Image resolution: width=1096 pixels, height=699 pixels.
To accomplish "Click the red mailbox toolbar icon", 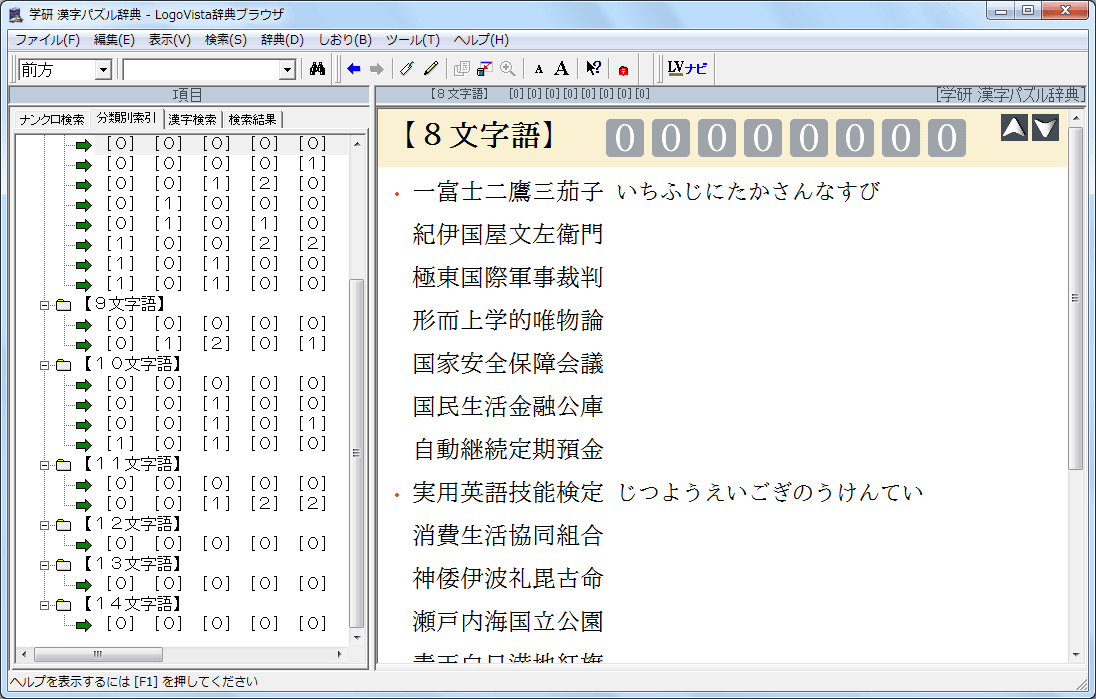I will coord(623,69).
